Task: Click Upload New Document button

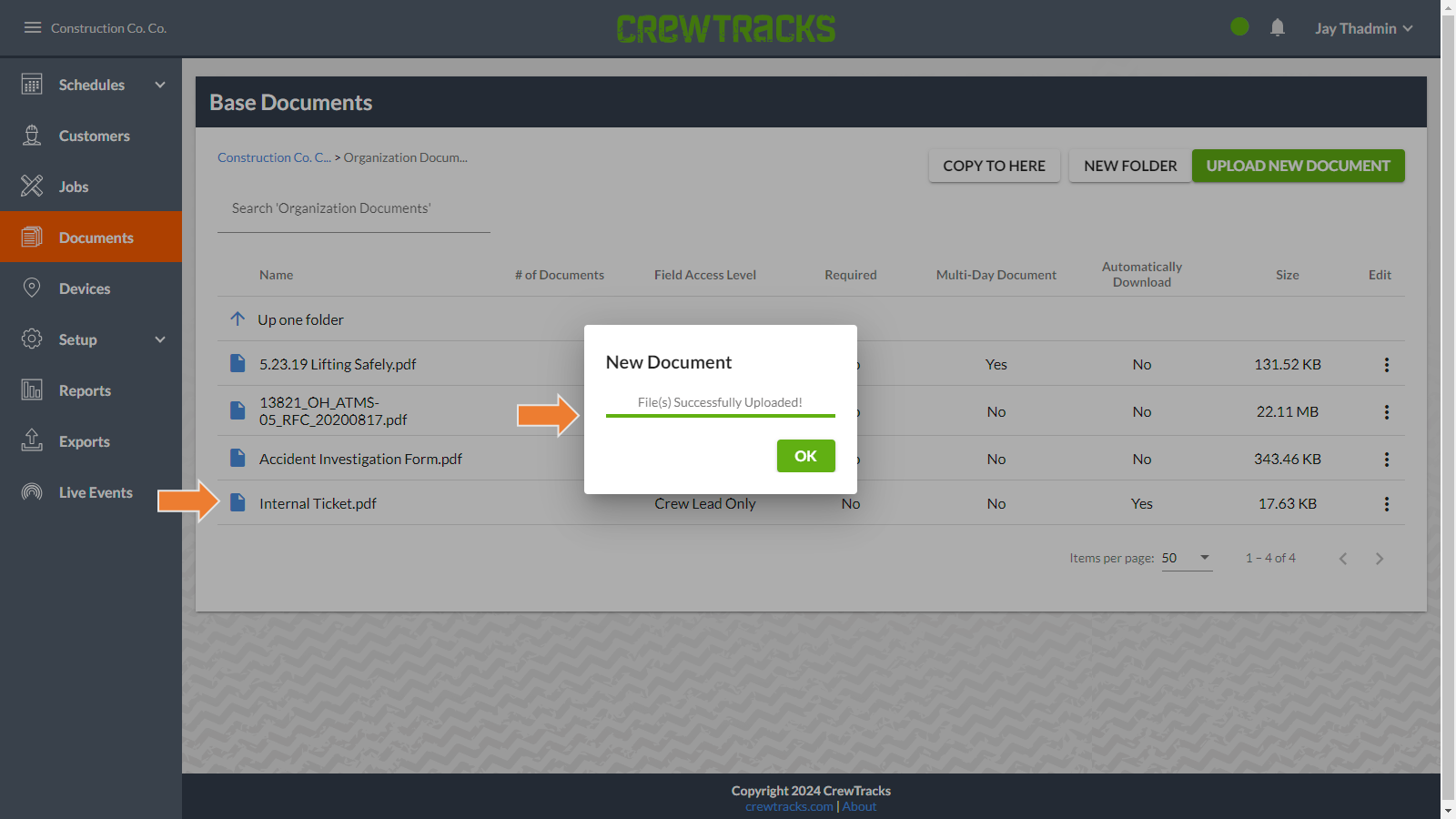Action: 1299,166
